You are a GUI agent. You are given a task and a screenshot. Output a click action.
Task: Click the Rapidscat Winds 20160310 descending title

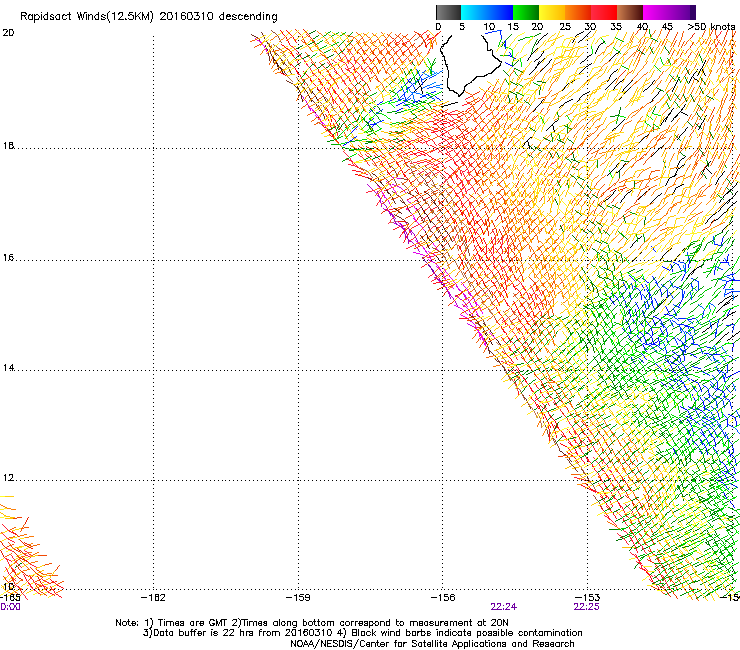pos(149,17)
